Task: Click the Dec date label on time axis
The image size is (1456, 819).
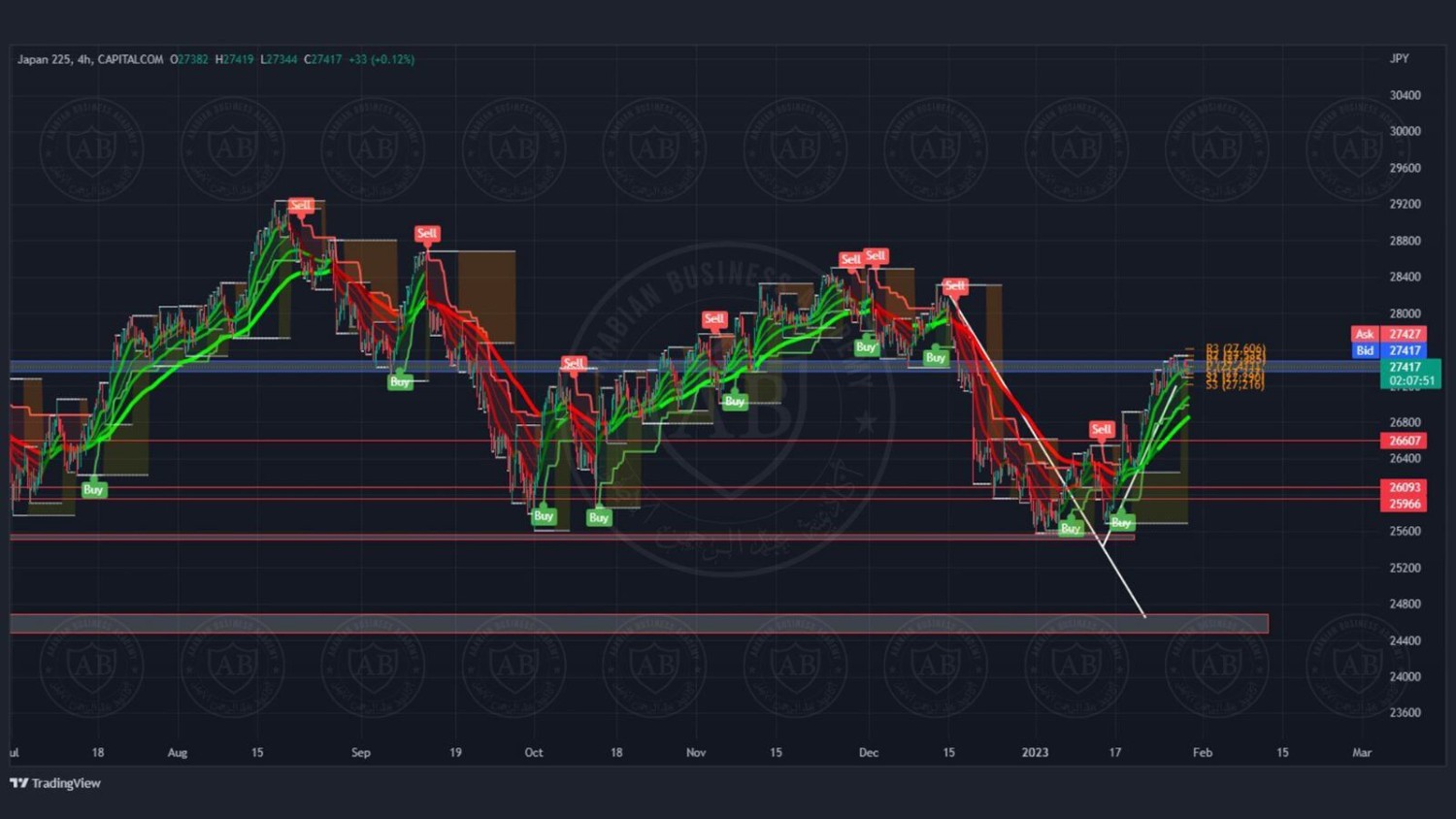Action: click(x=869, y=752)
